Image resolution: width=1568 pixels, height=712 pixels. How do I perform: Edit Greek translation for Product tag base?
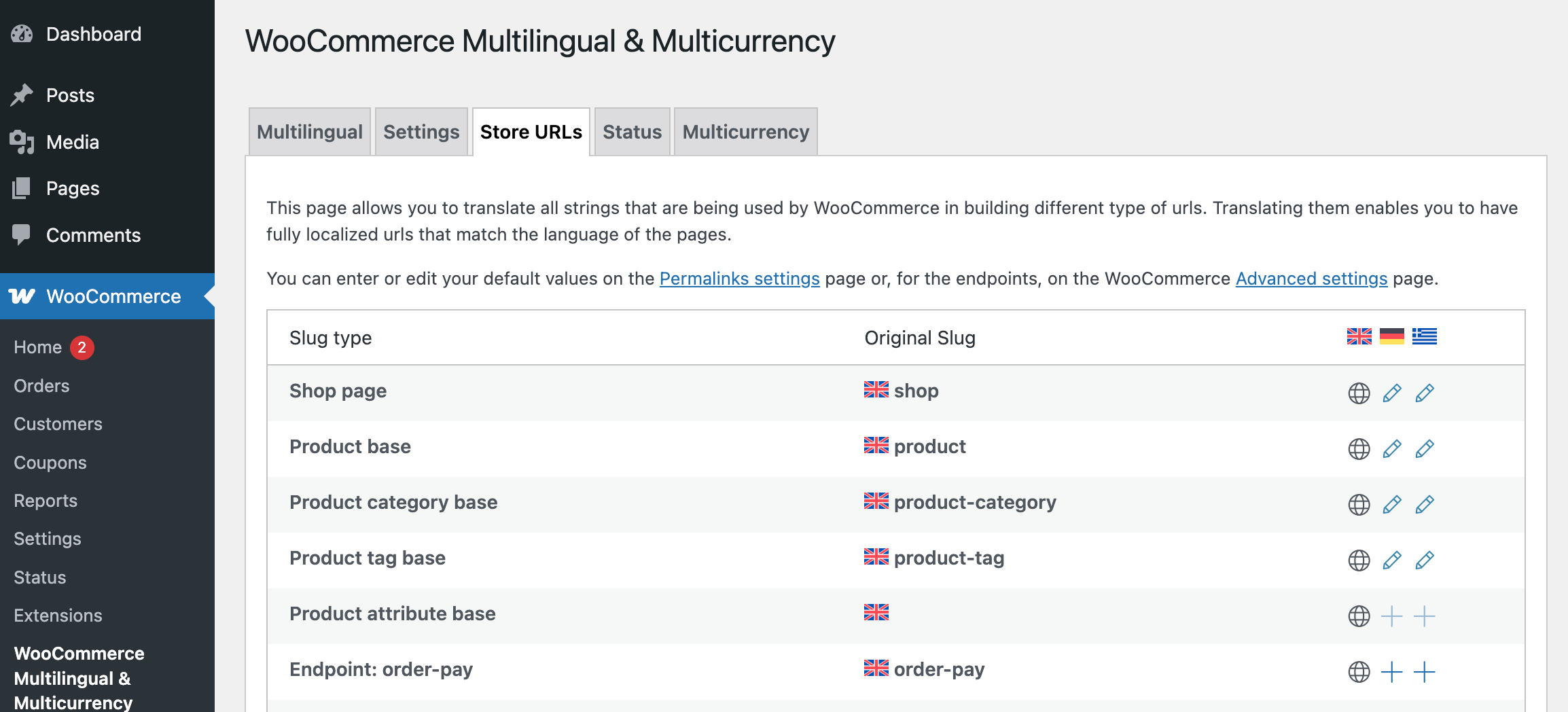(1425, 560)
